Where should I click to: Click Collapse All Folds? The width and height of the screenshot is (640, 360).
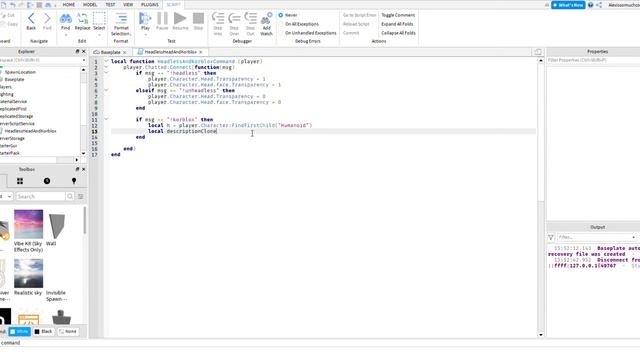(398, 33)
